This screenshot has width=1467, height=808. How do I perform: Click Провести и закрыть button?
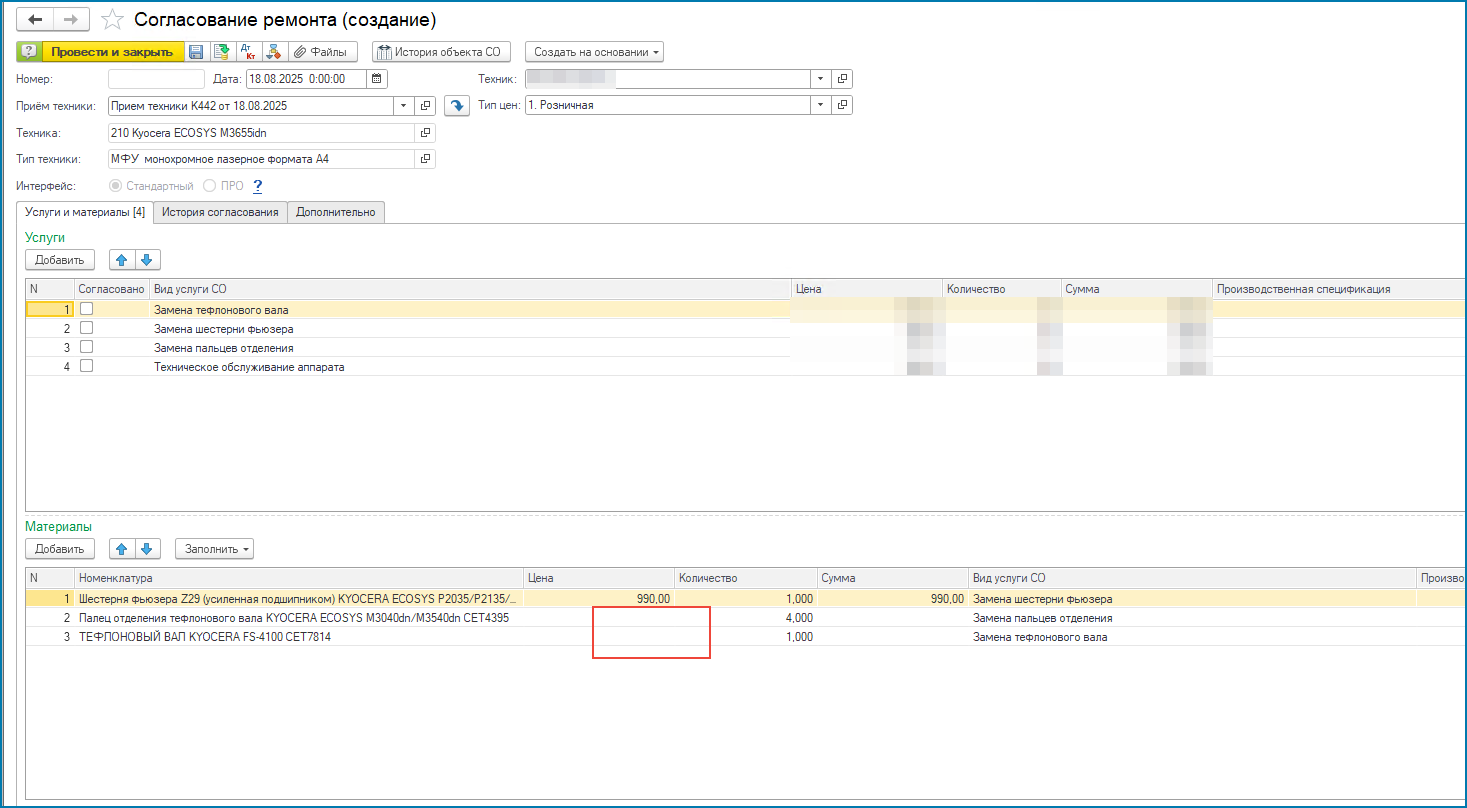tap(112, 52)
